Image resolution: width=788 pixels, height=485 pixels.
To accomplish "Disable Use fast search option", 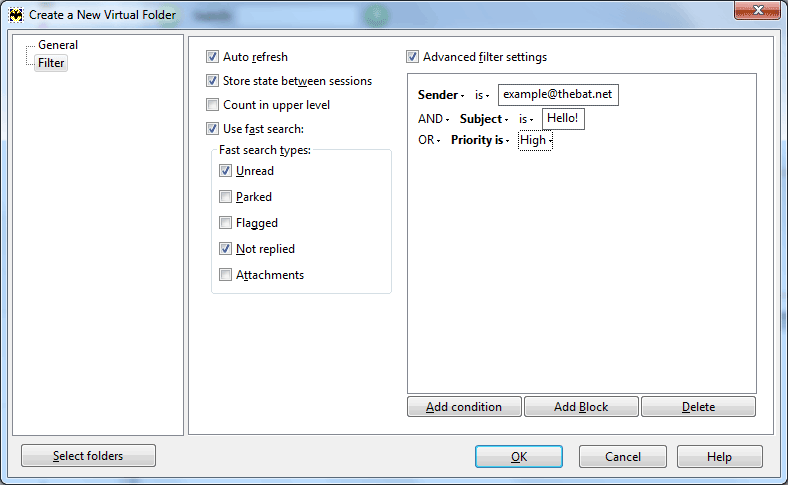I will point(213,129).
